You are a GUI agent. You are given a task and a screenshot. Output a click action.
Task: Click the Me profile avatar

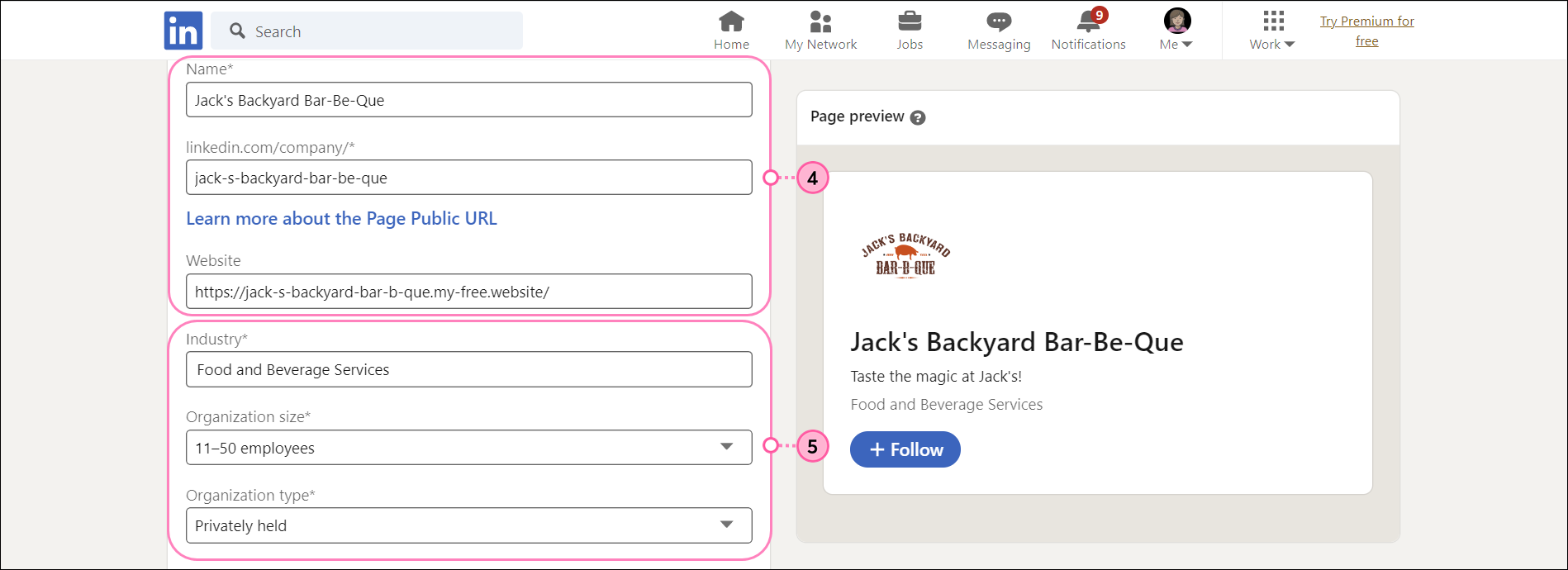1177,21
